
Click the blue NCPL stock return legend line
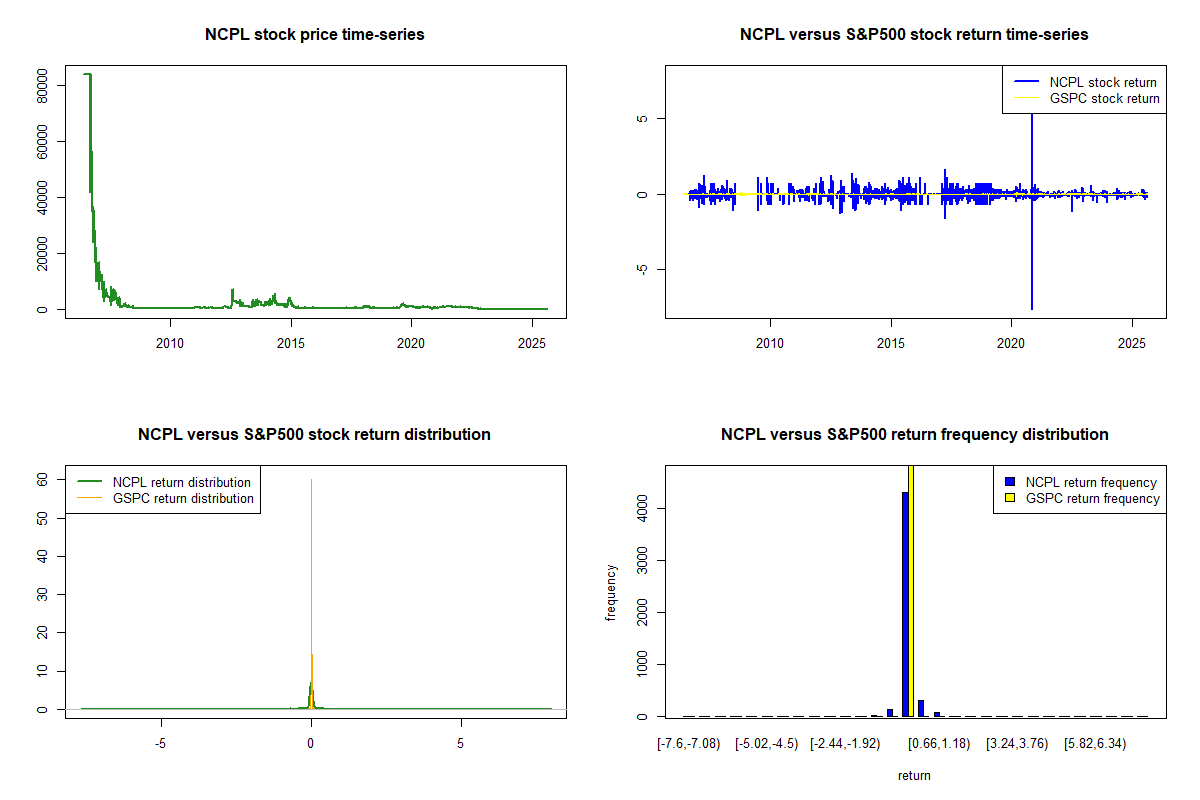pyautogui.click(x=1025, y=83)
